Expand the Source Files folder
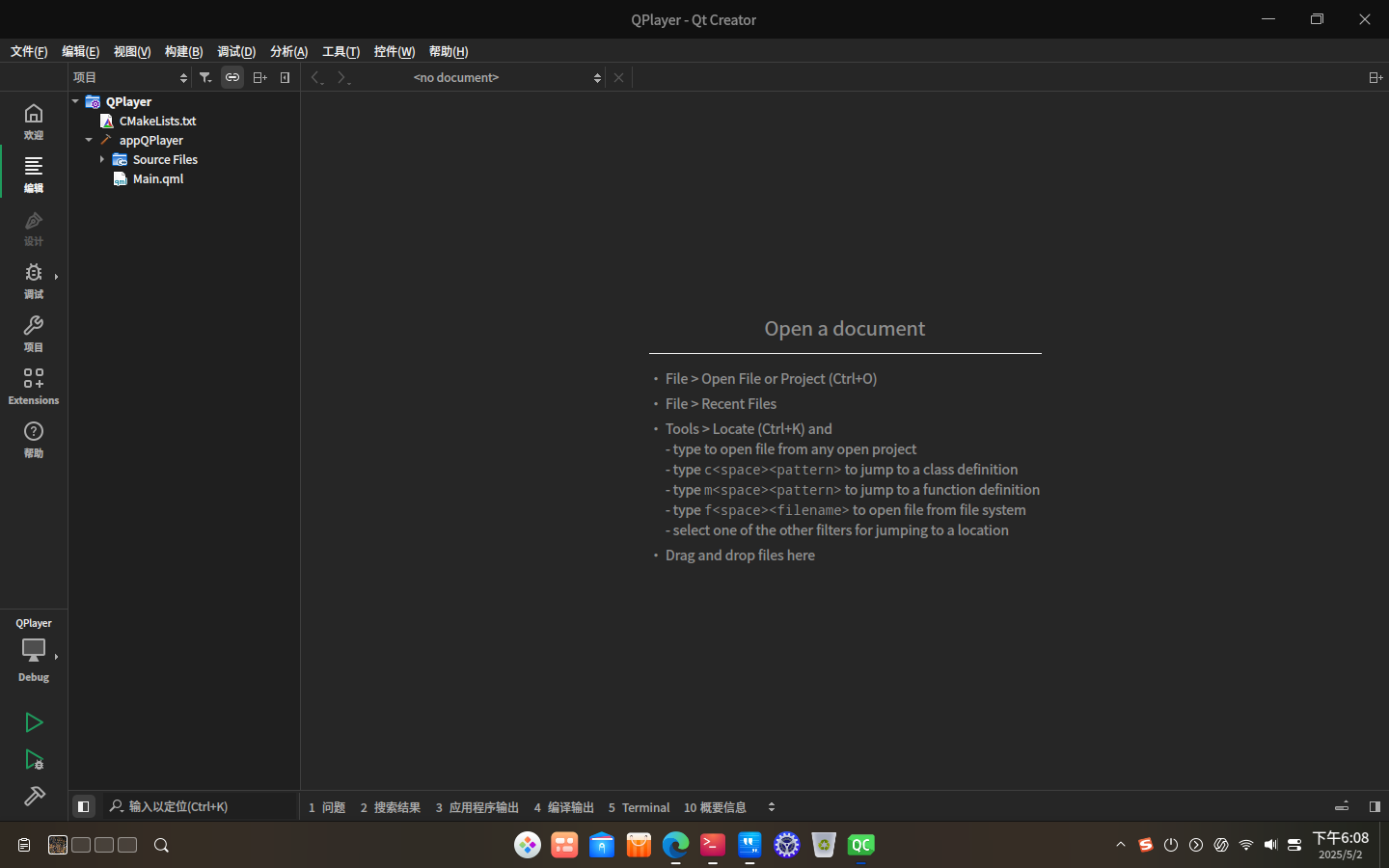The width and height of the screenshot is (1389, 868). pyautogui.click(x=102, y=159)
